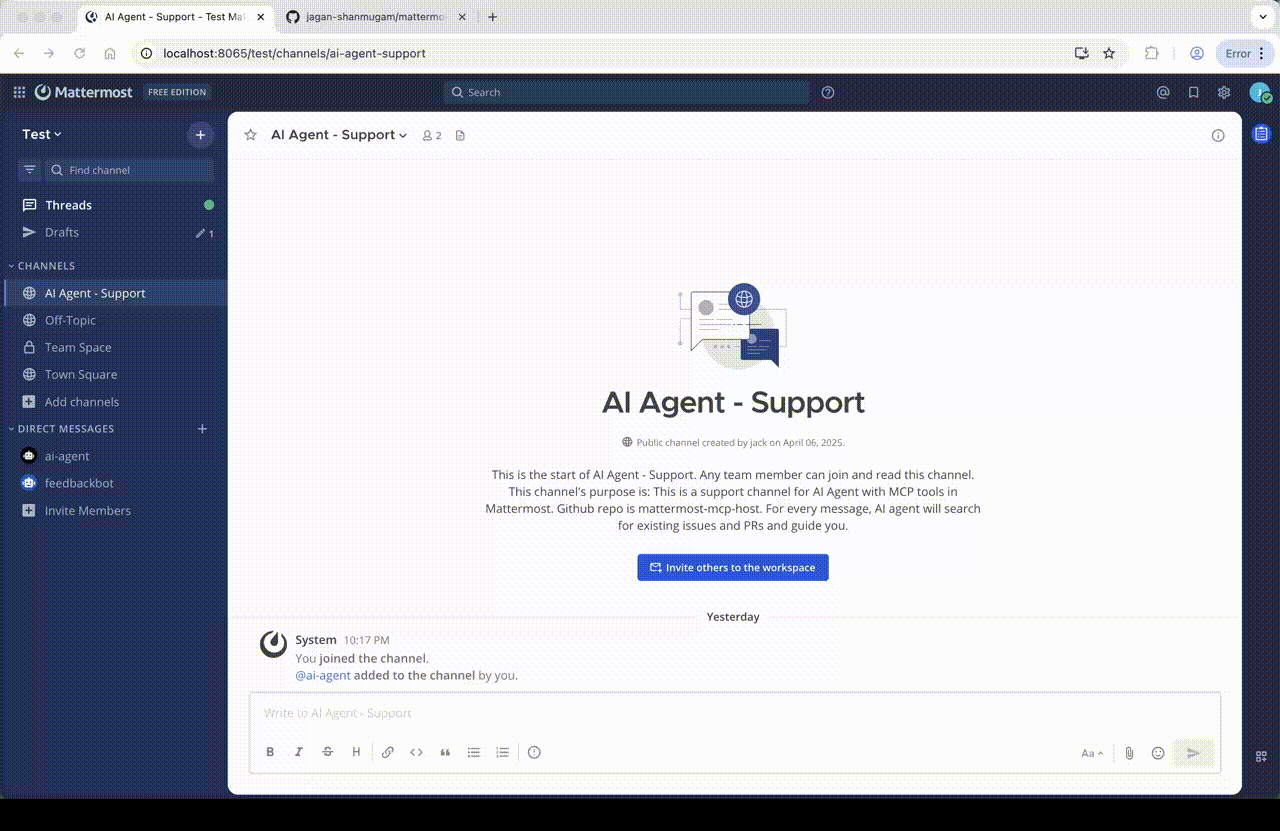Insert a bulleted list

pos(474,752)
